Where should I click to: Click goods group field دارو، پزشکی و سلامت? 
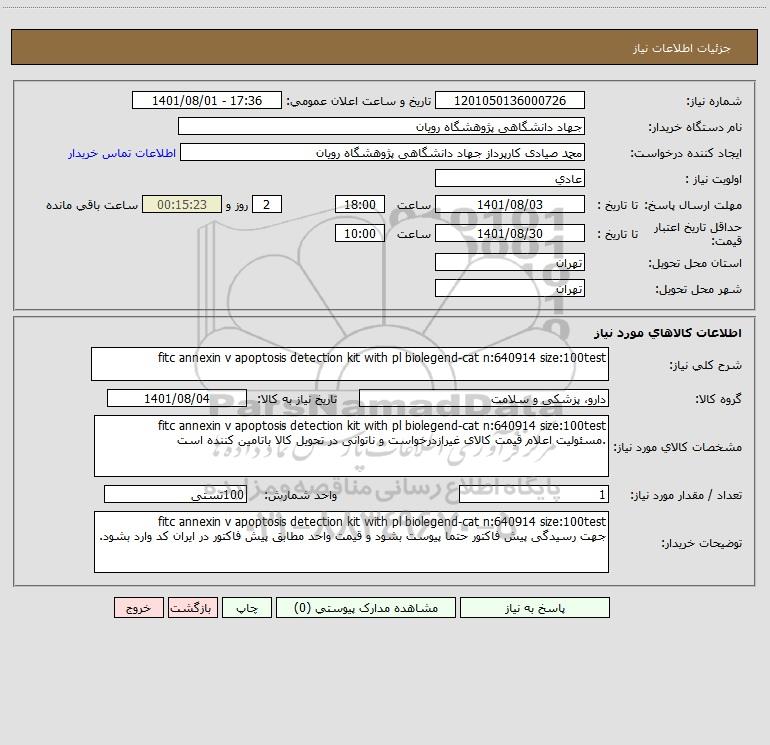pyautogui.click(x=484, y=398)
